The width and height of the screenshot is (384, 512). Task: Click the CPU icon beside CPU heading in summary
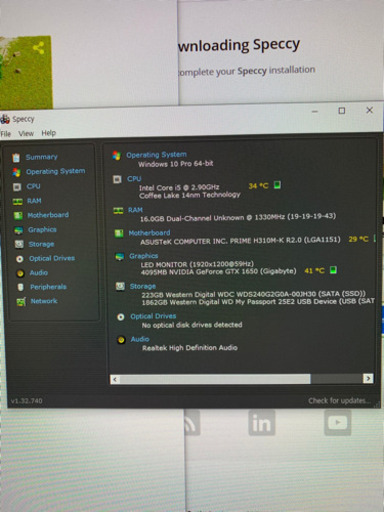click(117, 179)
